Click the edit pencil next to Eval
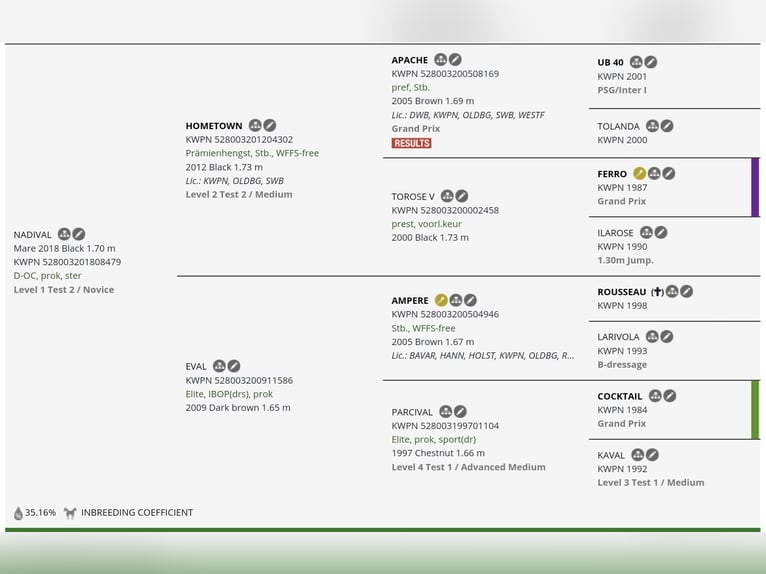The width and height of the screenshot is (766, 574). coord(234,366)
